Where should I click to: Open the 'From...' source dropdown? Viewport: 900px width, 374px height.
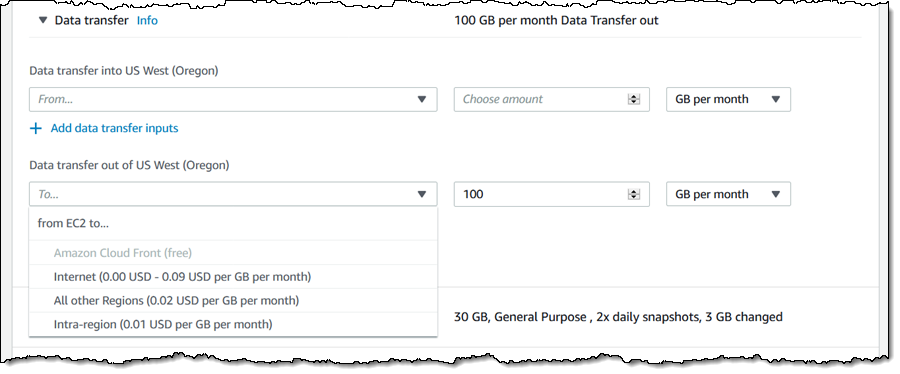tap(233, 99)
